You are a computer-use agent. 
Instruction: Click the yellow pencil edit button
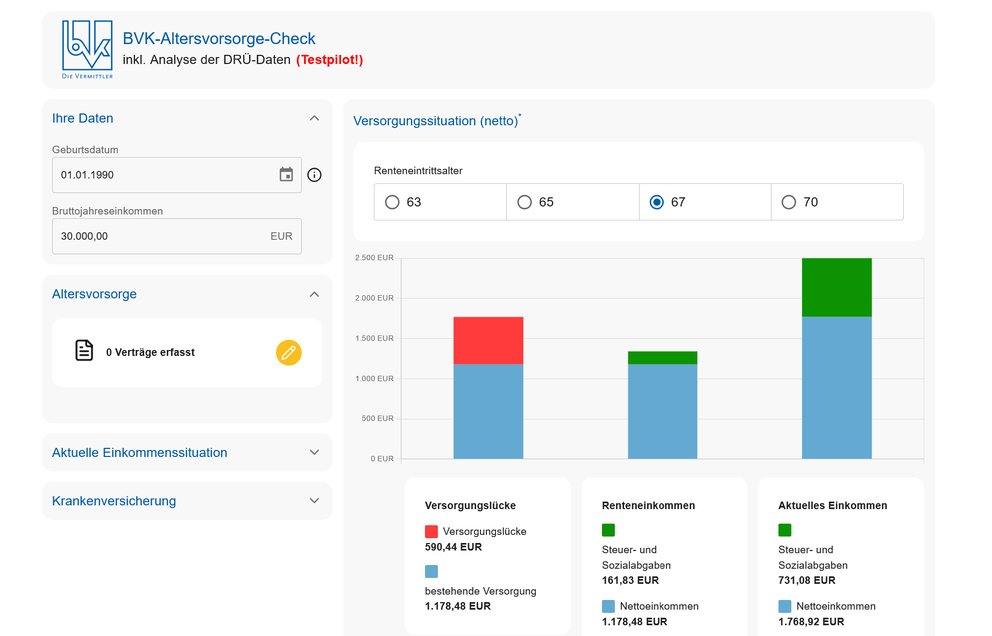tap(288, 352)
